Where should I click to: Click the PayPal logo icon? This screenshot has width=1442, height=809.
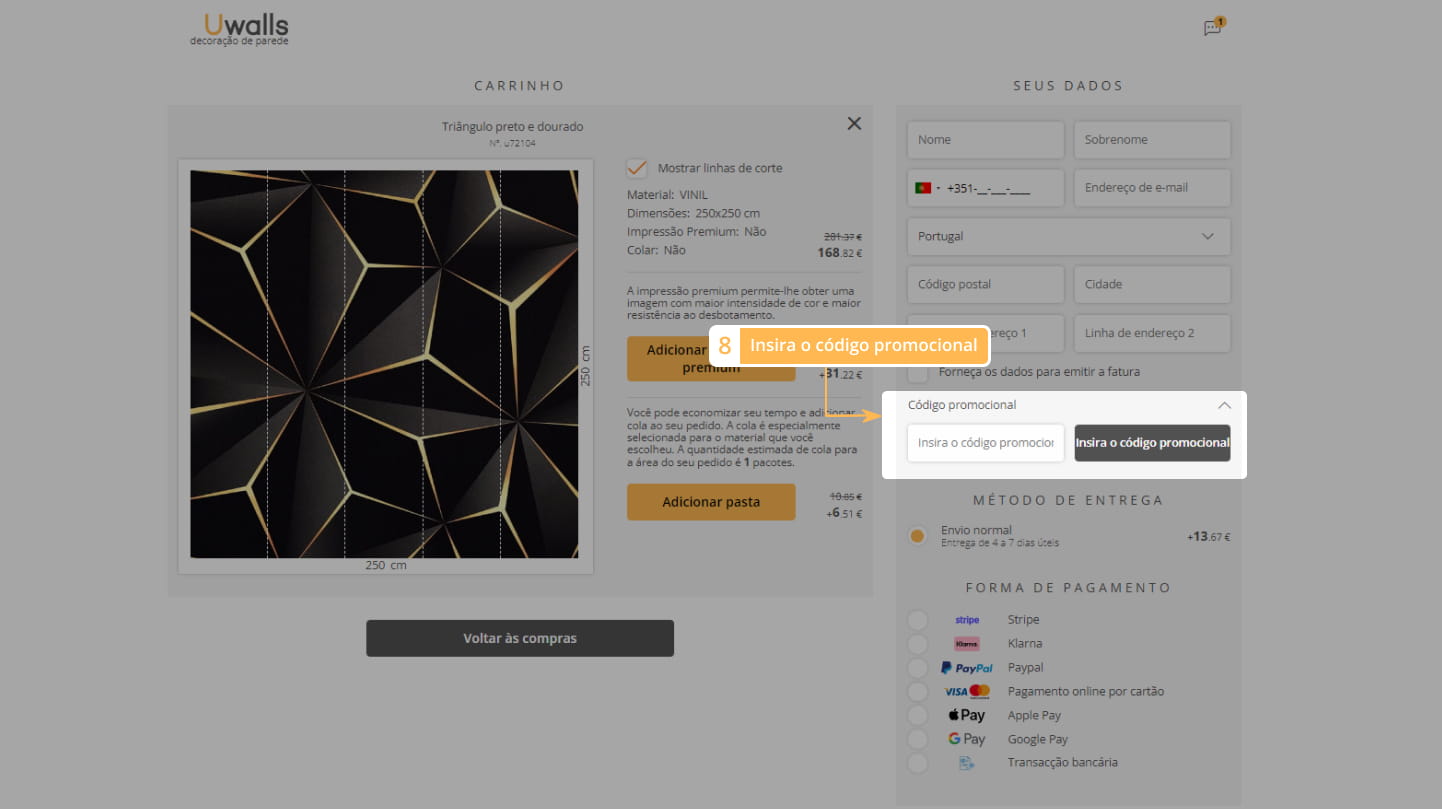(x=967, y=668)
